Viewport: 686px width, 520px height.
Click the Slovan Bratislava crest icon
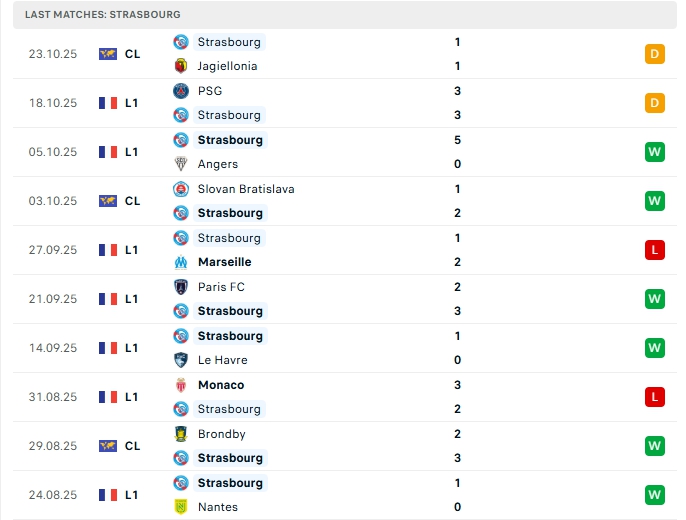181,189
